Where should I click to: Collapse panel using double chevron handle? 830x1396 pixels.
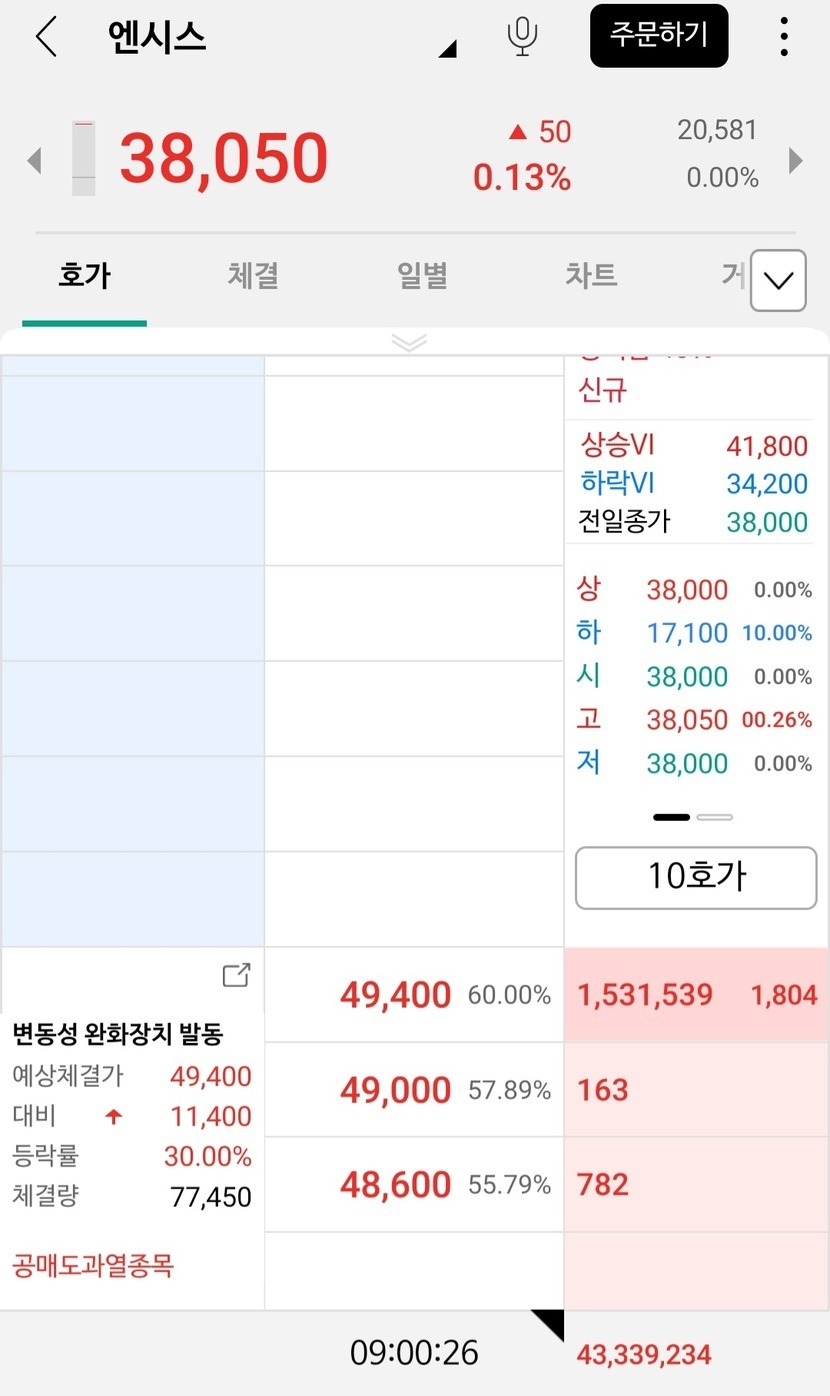(x=410, y=343)
